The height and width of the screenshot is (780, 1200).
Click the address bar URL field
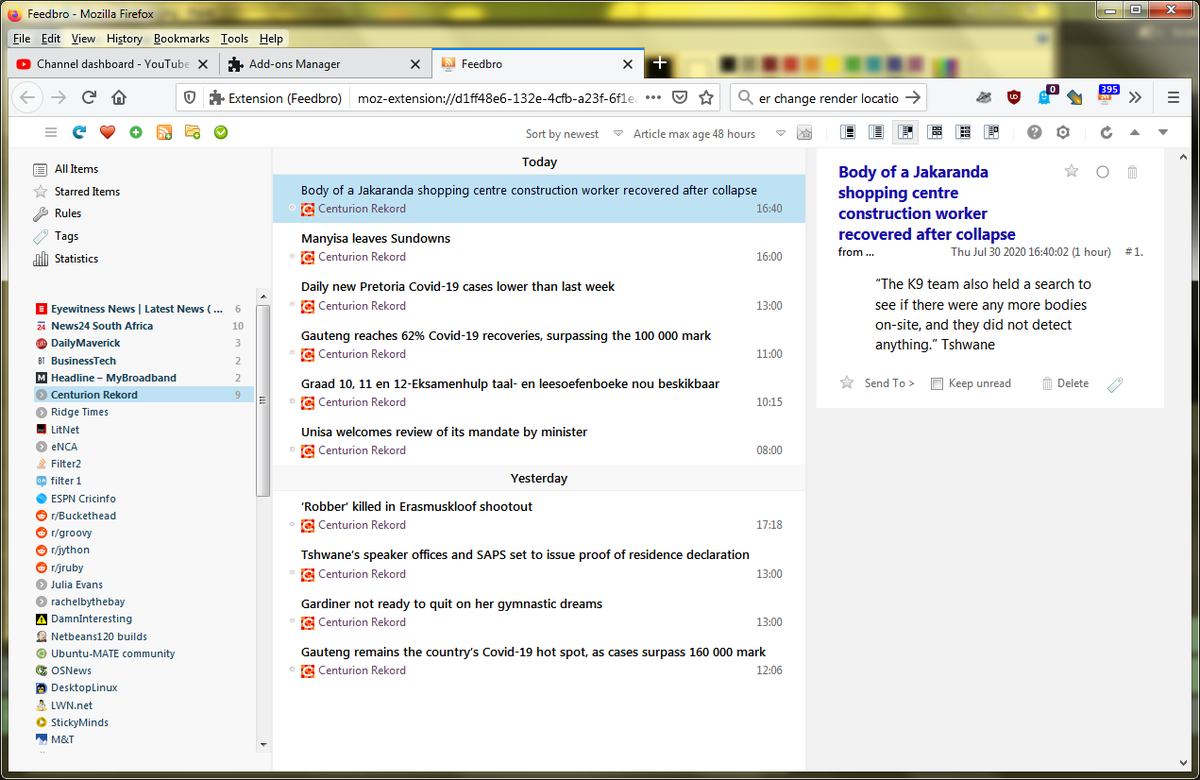point(496,98)
